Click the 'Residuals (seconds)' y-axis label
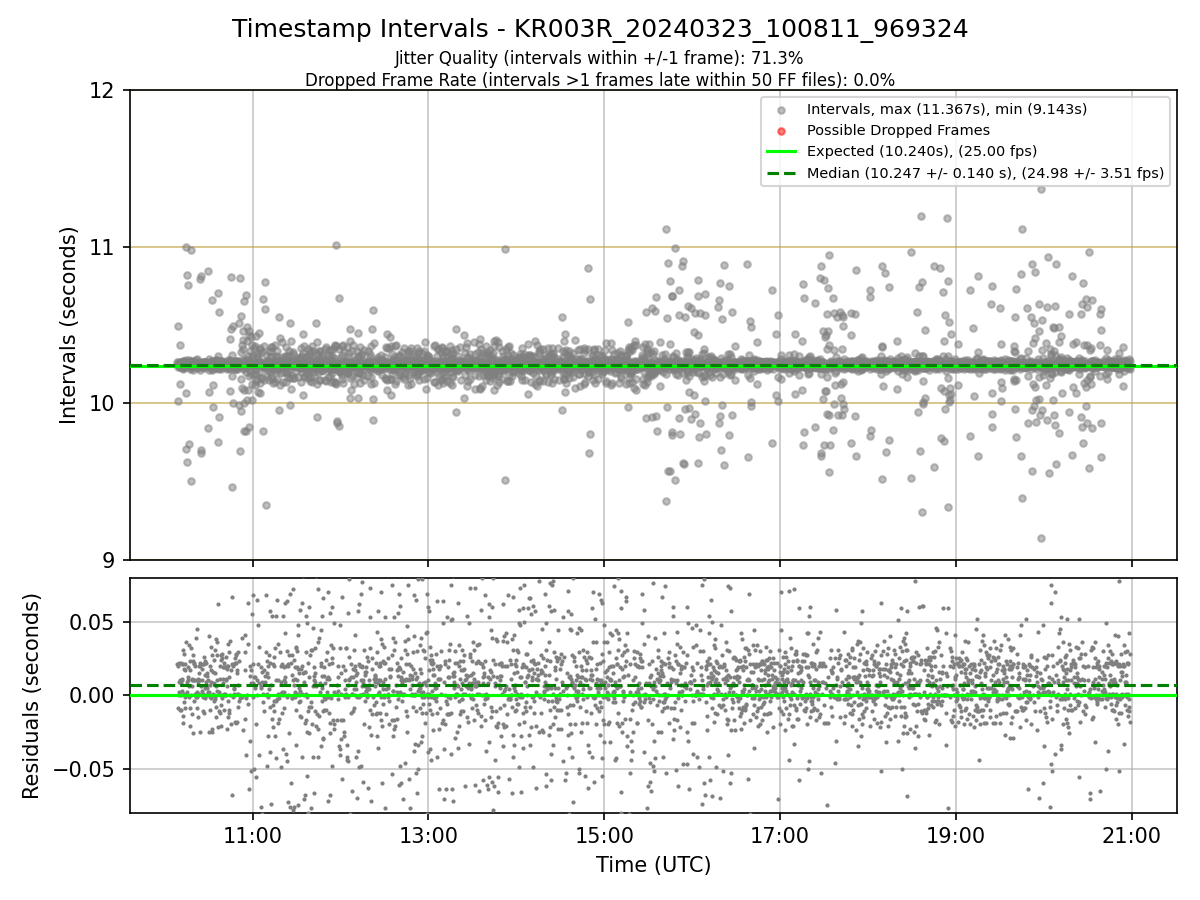Image resolution: width=1200 pixels, height=900 pixels. click(x=31, y=696)
